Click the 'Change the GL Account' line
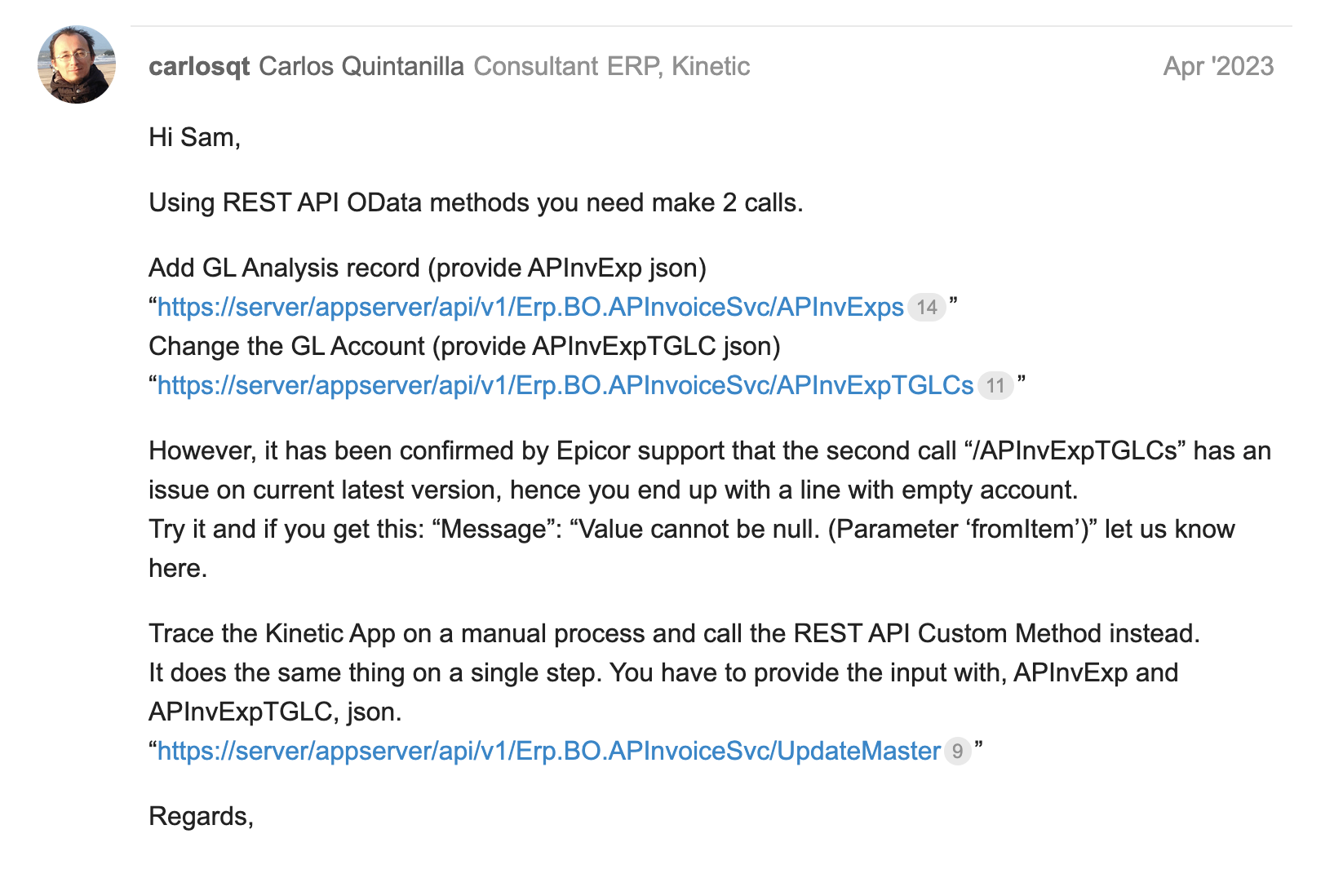The height and width of the screenshot is (896, 1343). point(464,346)
